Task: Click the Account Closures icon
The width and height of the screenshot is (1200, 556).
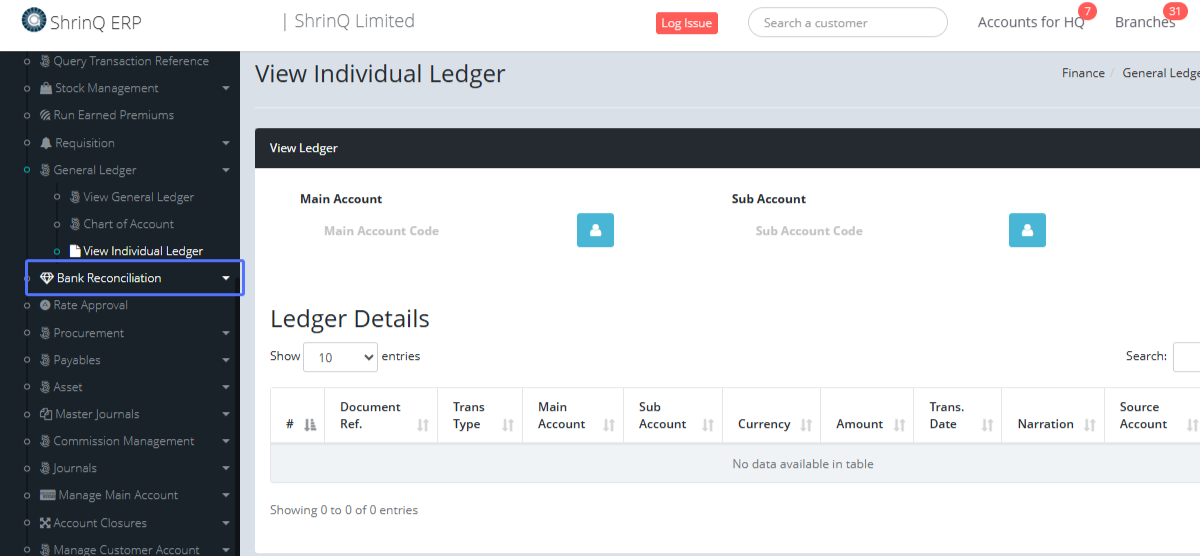Action: 46,523
